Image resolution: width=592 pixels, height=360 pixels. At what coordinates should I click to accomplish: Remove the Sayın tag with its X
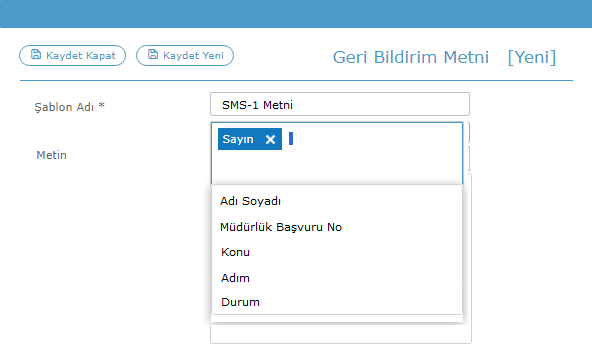coord(270,140)
